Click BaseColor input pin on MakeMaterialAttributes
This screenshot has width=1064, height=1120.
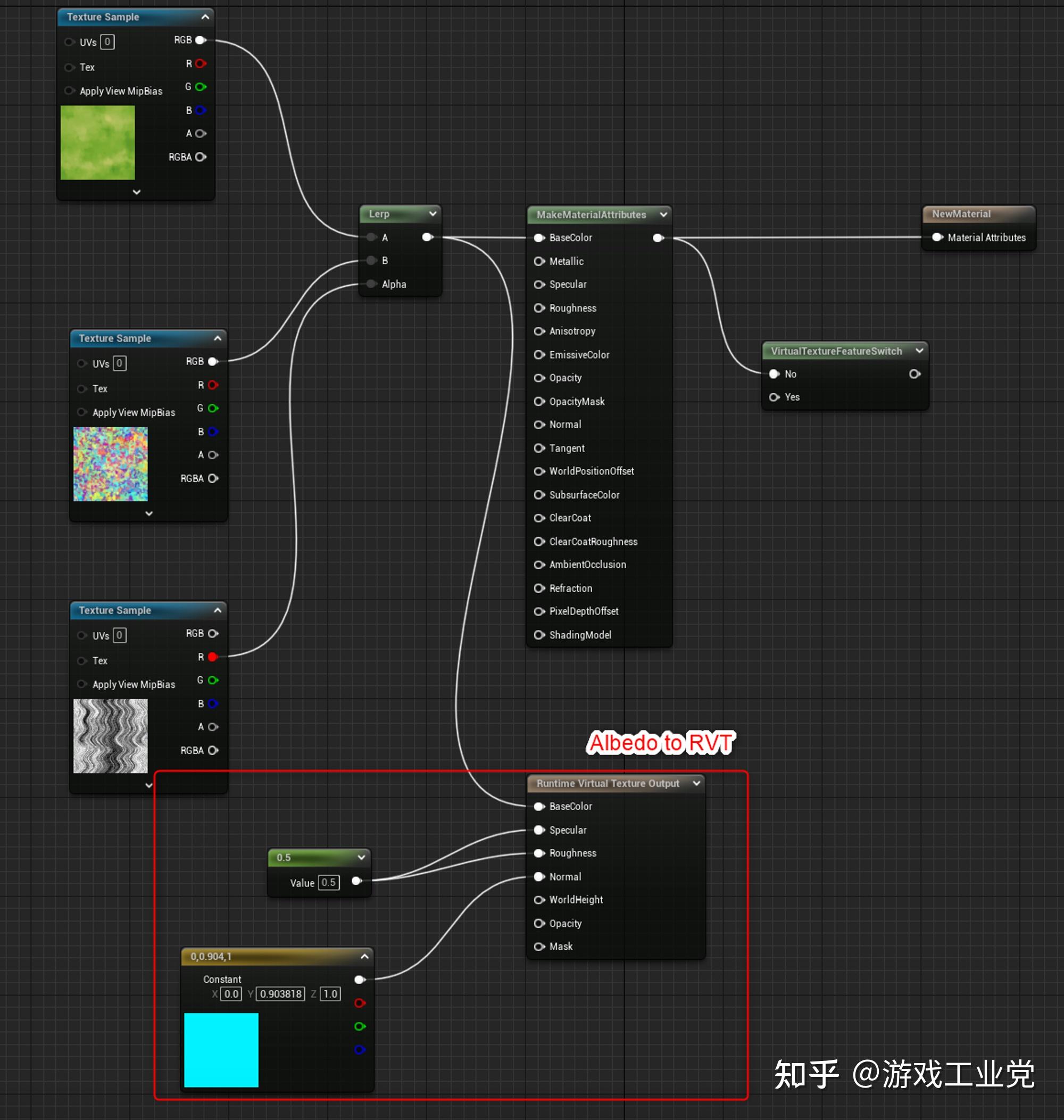point(539,238)
